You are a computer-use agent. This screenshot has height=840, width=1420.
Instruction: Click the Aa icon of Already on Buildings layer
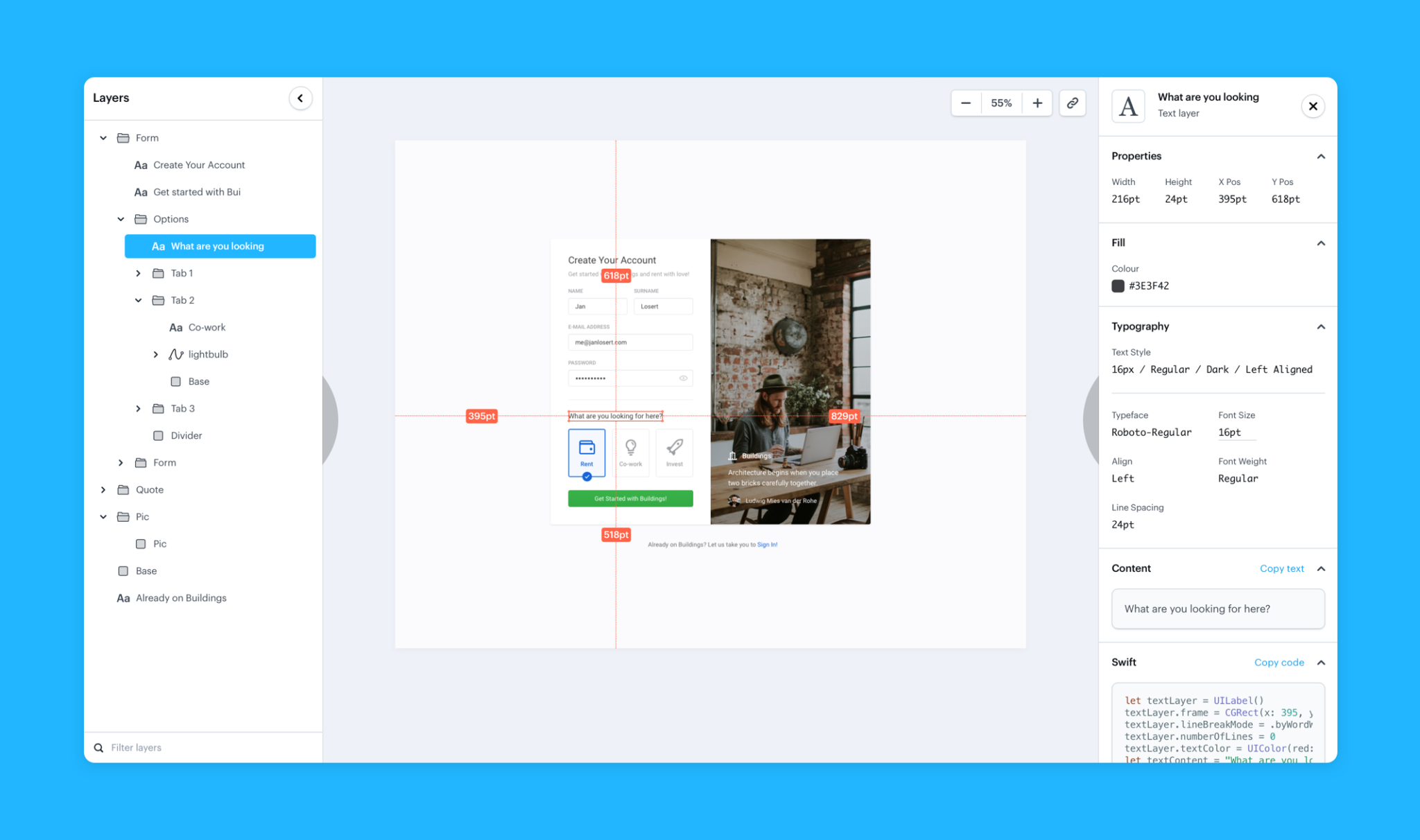(123, 598)
